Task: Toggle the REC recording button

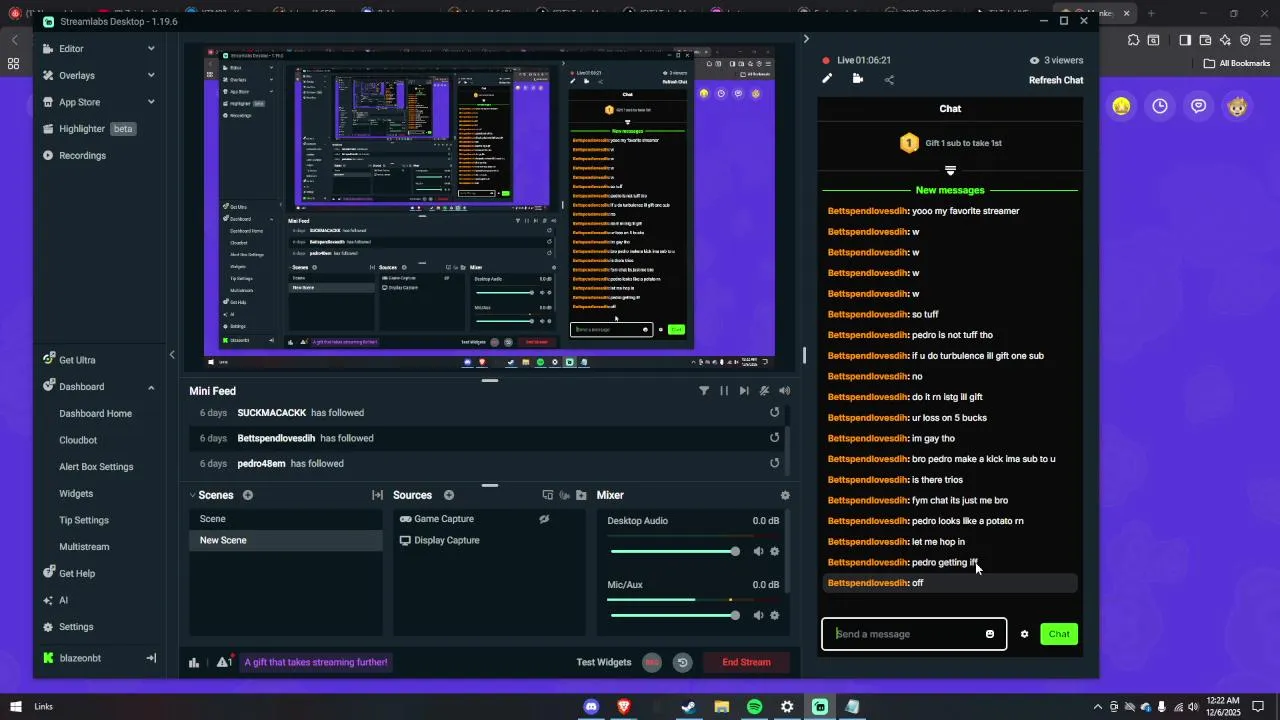Action: point(652,662)
